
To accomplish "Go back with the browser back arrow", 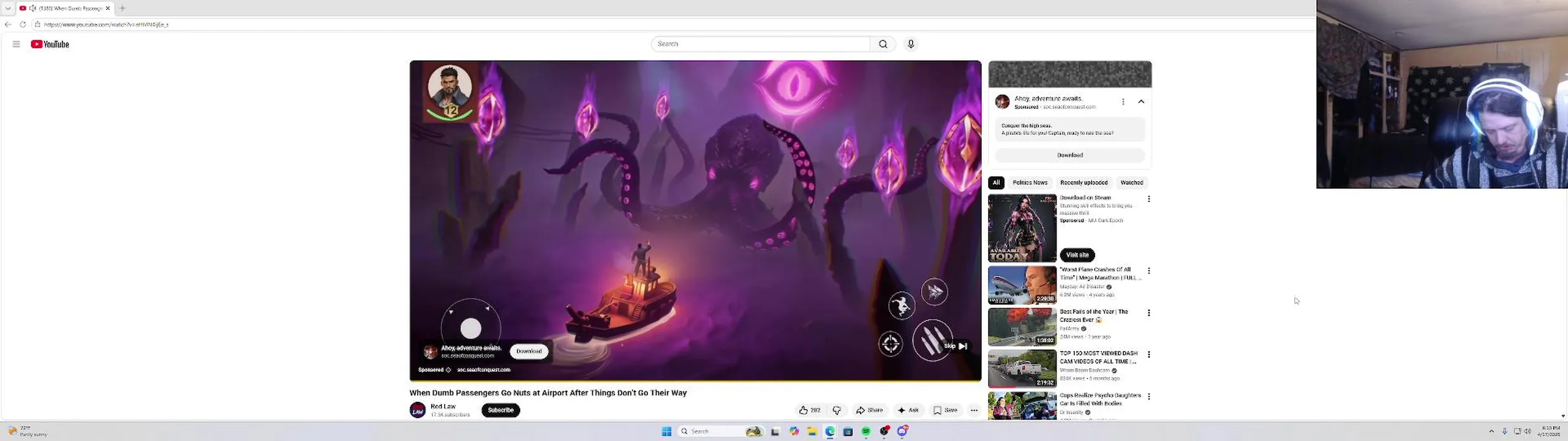I will (8, 24).
